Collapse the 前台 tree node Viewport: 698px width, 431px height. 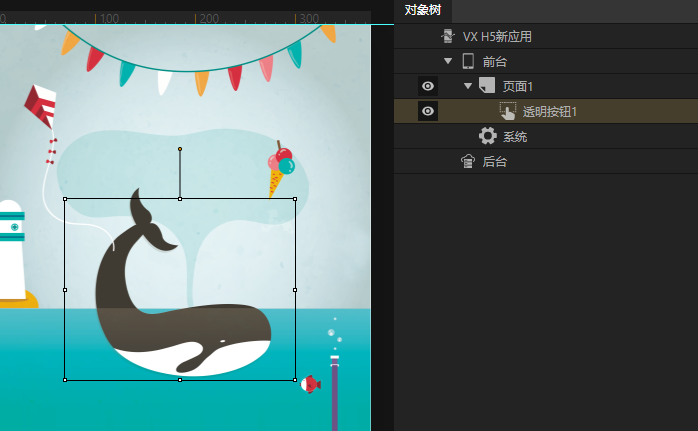click(448, 61)
